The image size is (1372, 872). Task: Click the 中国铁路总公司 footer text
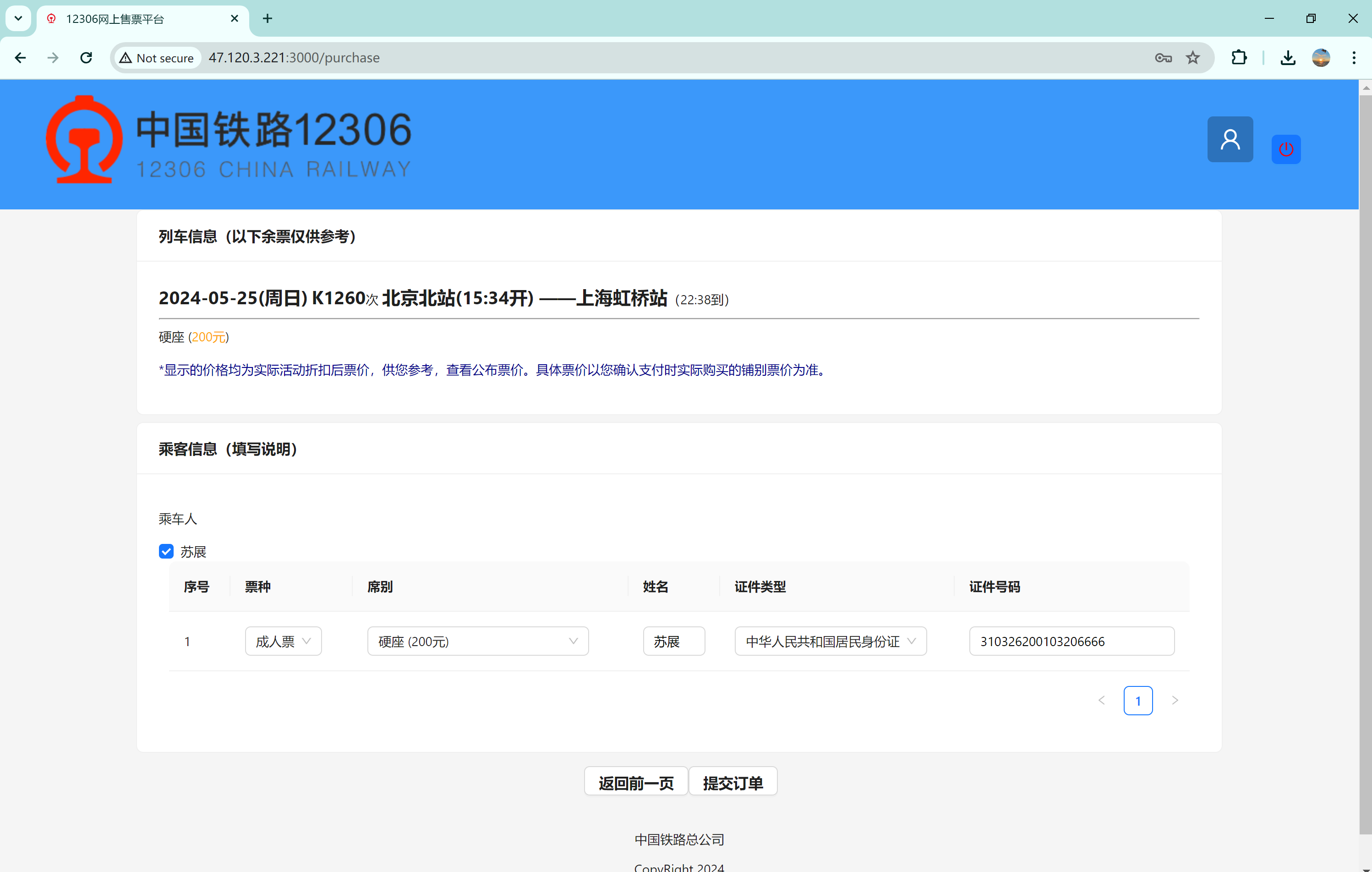click(679, 839)
